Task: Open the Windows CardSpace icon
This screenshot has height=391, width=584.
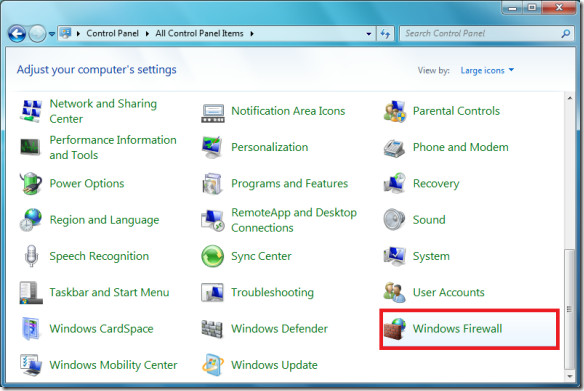Action: 31,328
